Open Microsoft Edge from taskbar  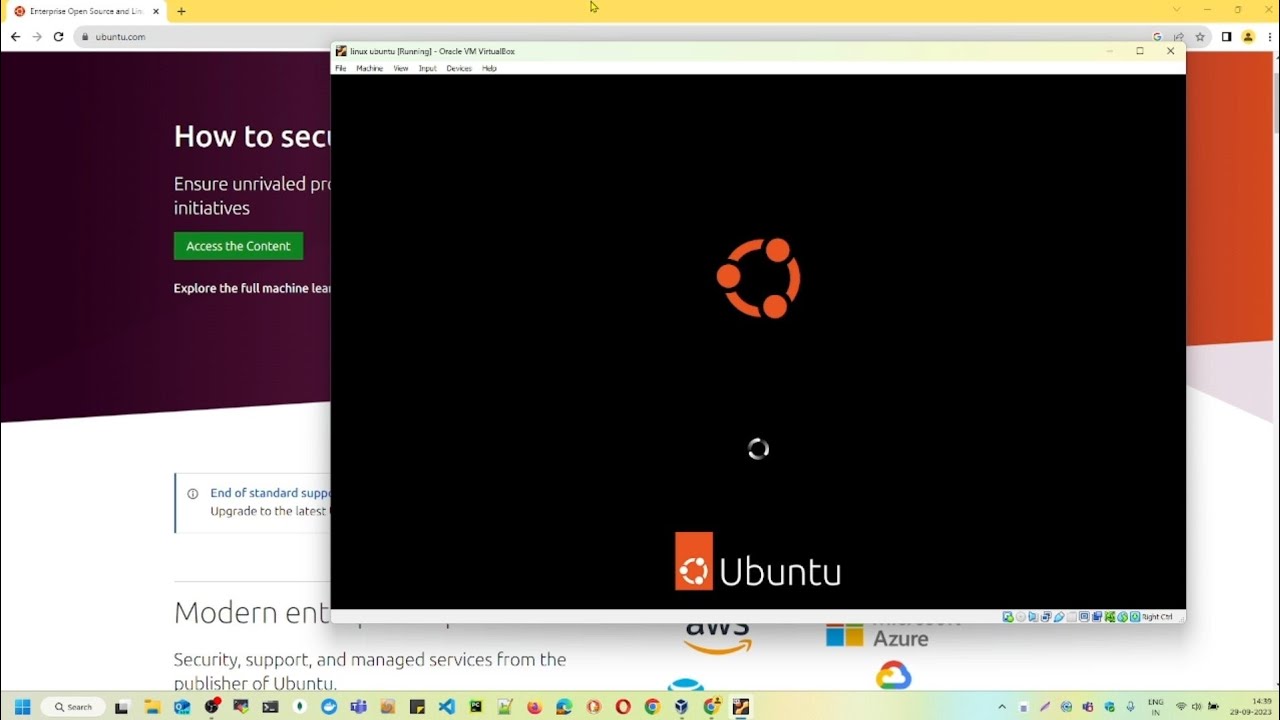coord(563,707)
